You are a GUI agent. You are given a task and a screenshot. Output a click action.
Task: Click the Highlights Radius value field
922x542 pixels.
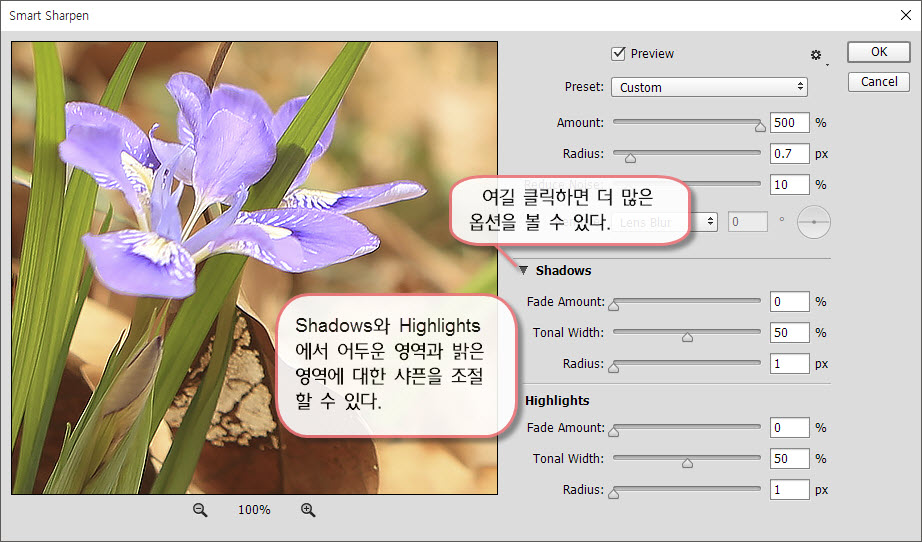[790, 490]
